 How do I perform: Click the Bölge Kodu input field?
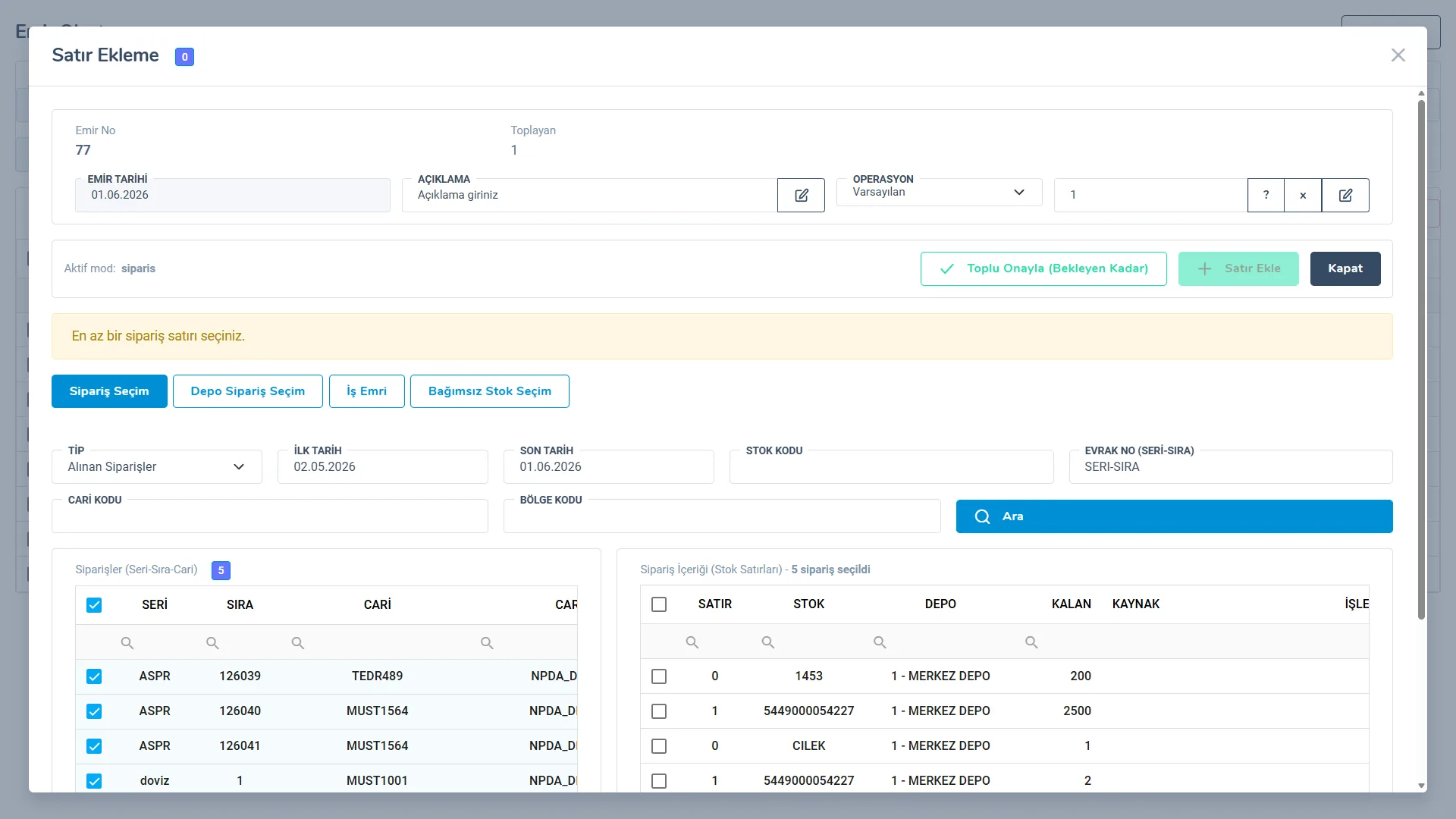722,516
